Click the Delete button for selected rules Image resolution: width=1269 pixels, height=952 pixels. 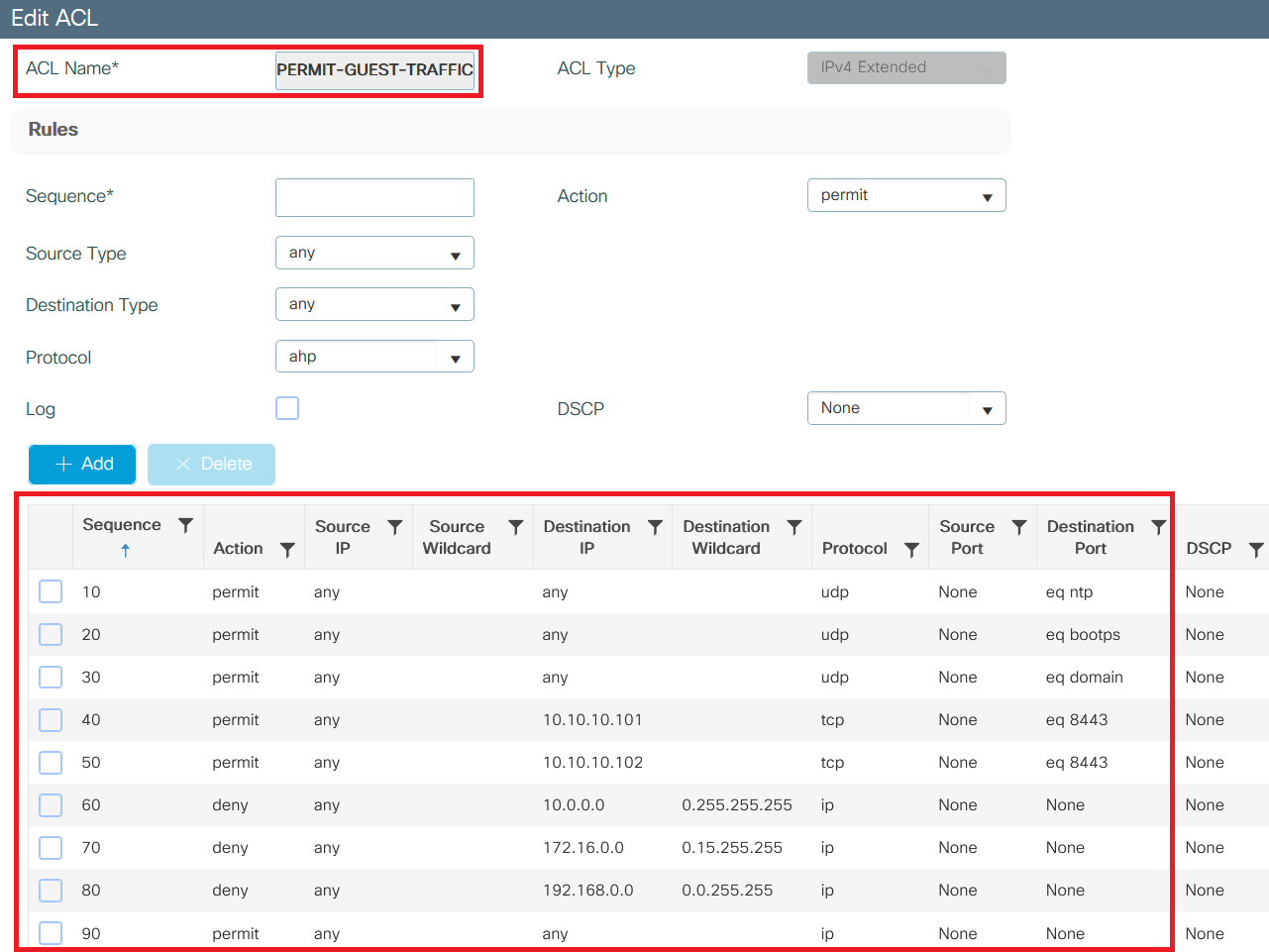point(211,464)
